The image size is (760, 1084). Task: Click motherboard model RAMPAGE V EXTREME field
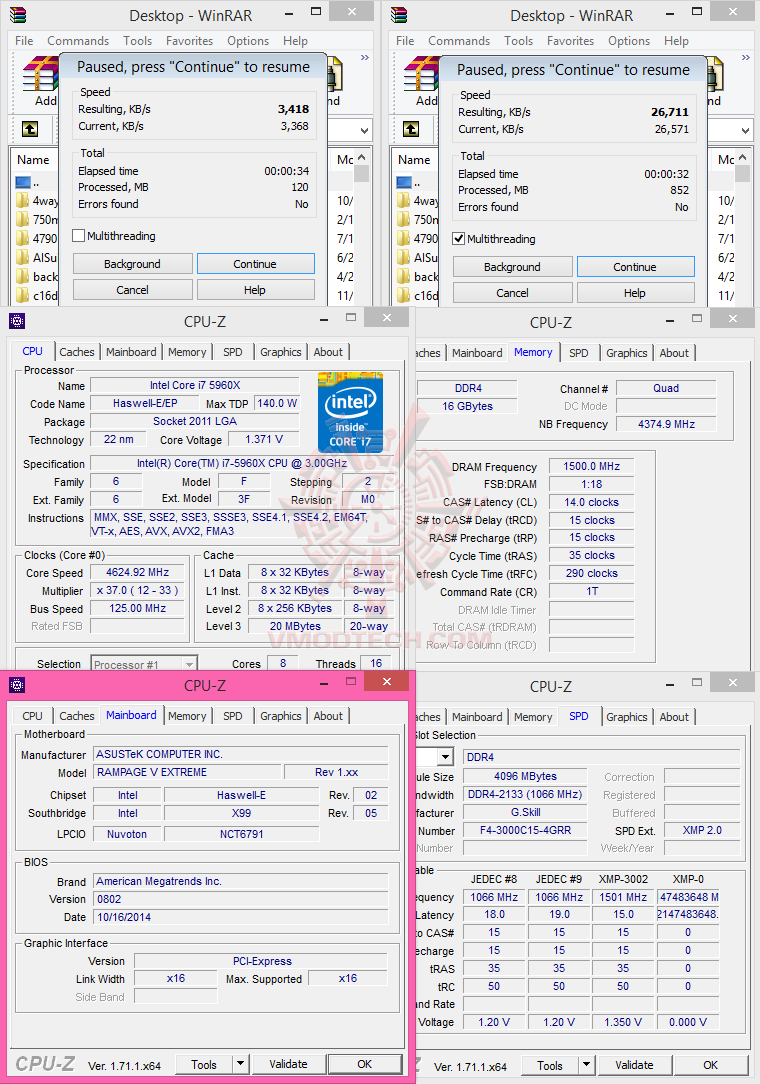pos(187,772)
